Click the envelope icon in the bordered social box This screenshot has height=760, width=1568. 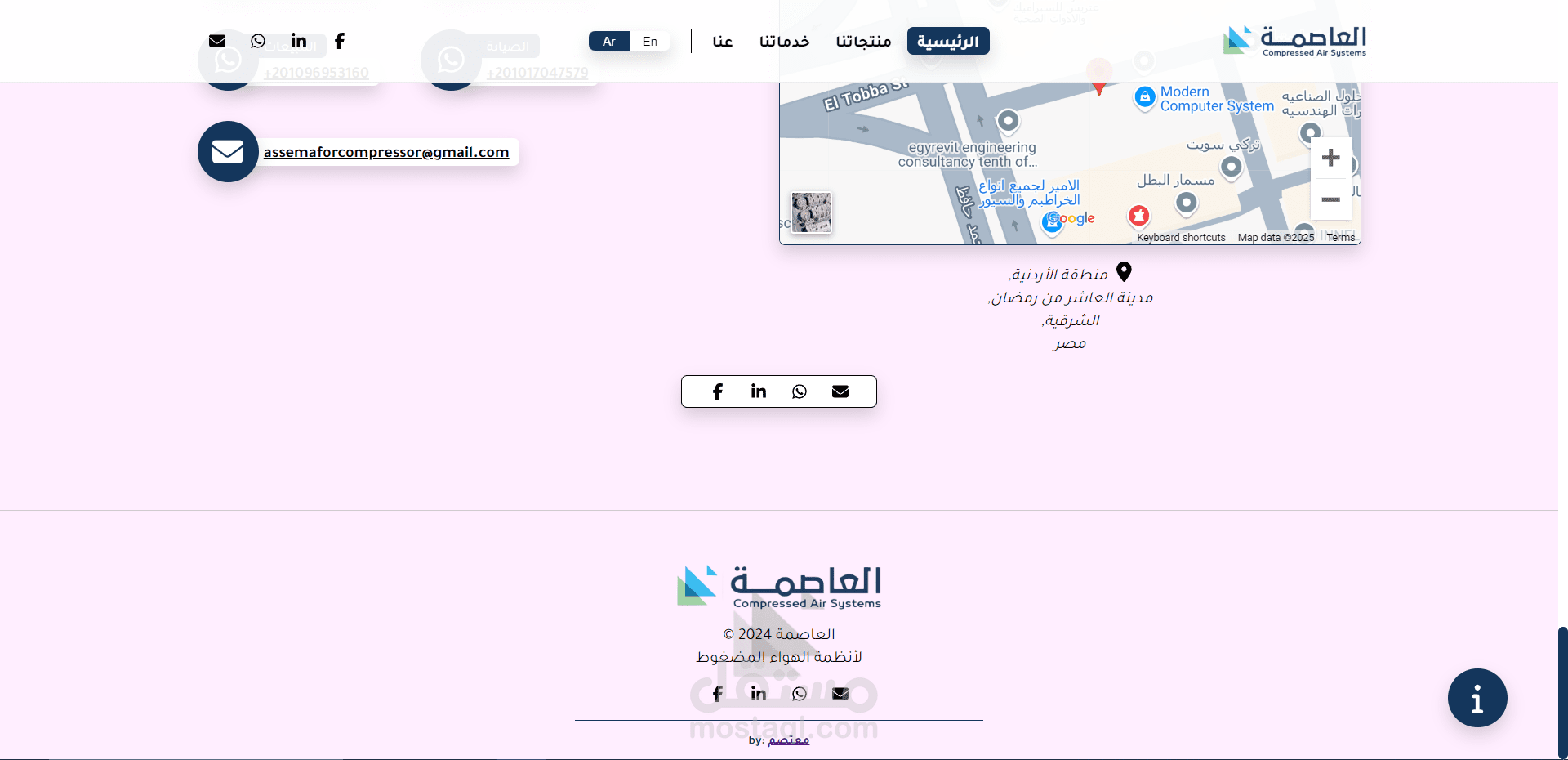(x=840, y=391)
